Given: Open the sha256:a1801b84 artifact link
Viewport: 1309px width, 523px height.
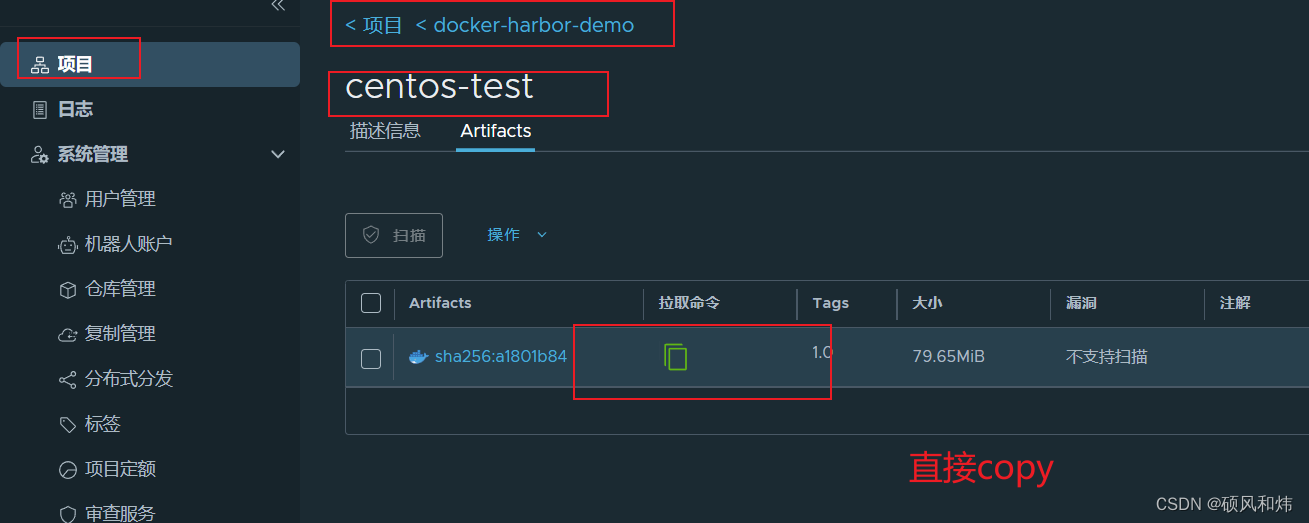Looking at the screenshot, I should tap(500, 357).
